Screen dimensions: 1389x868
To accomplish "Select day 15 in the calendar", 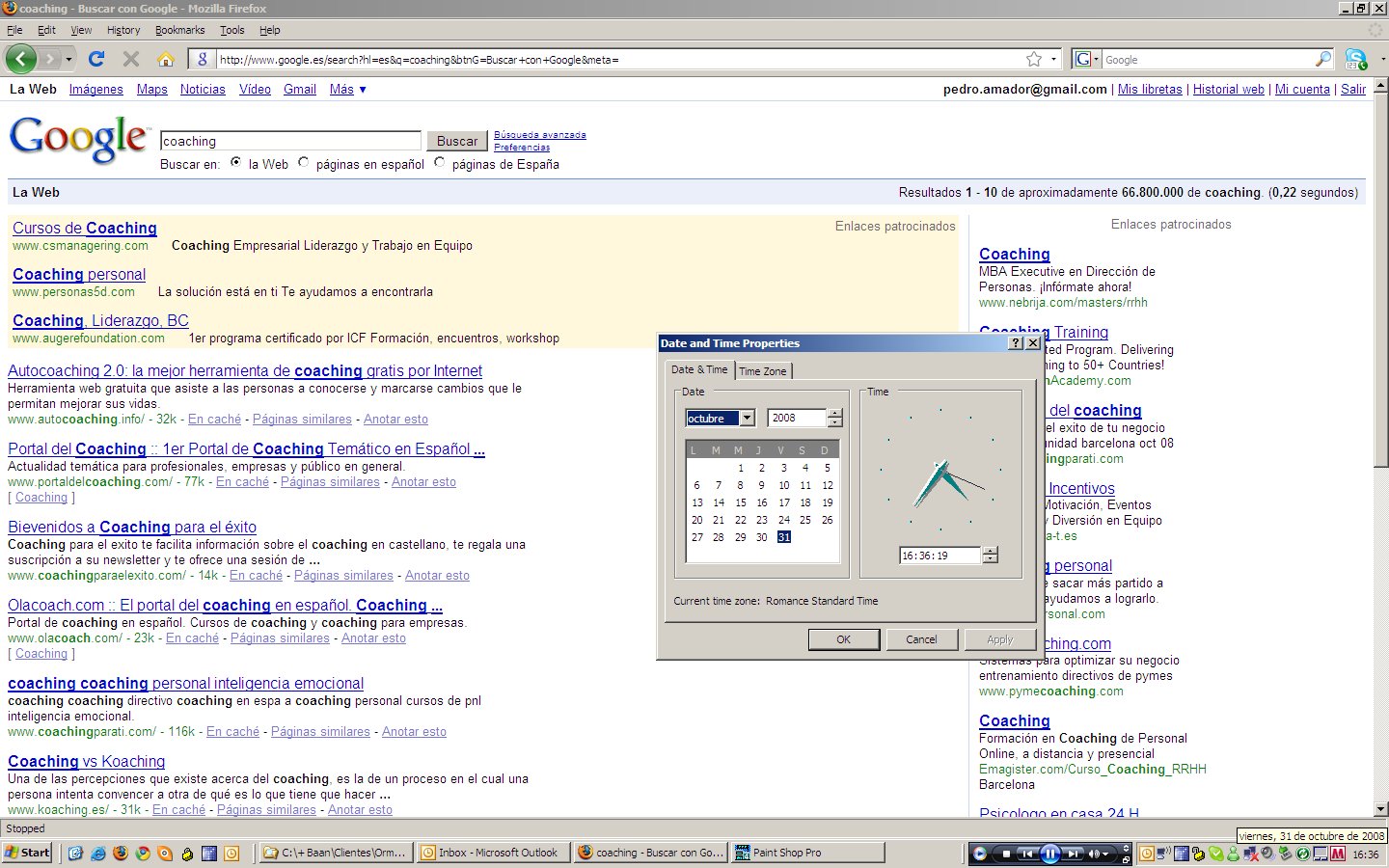I will 741,502.
